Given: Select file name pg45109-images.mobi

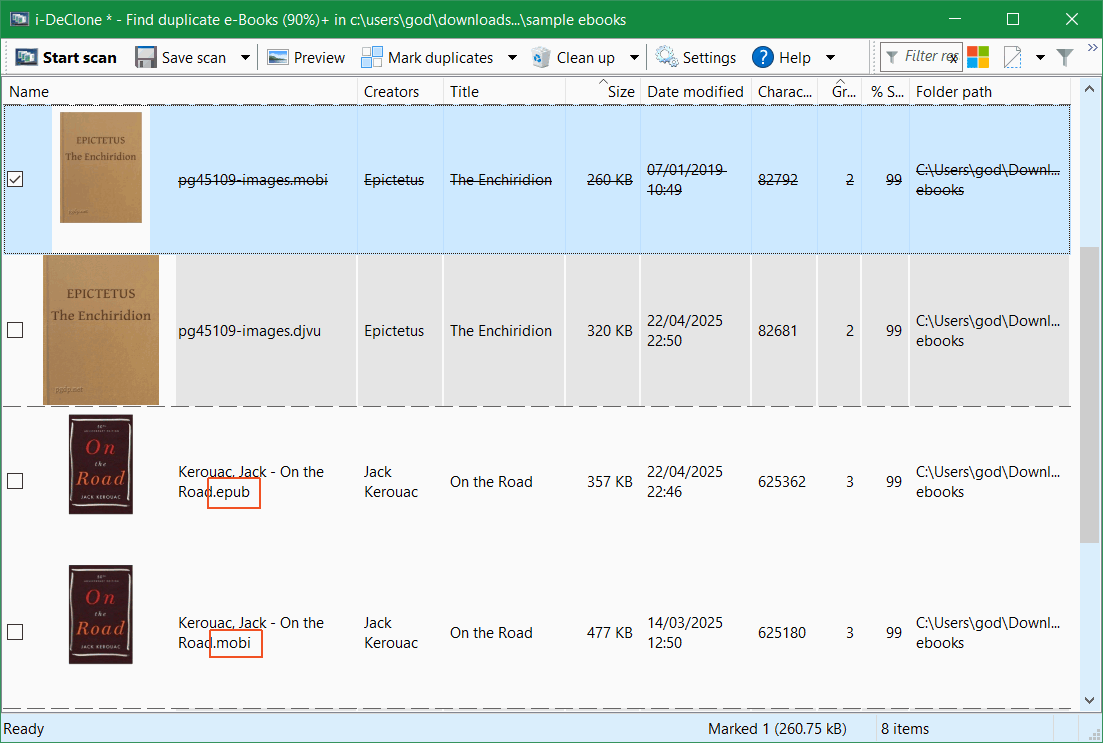Looking at the screenshot, I should point(253,179).
